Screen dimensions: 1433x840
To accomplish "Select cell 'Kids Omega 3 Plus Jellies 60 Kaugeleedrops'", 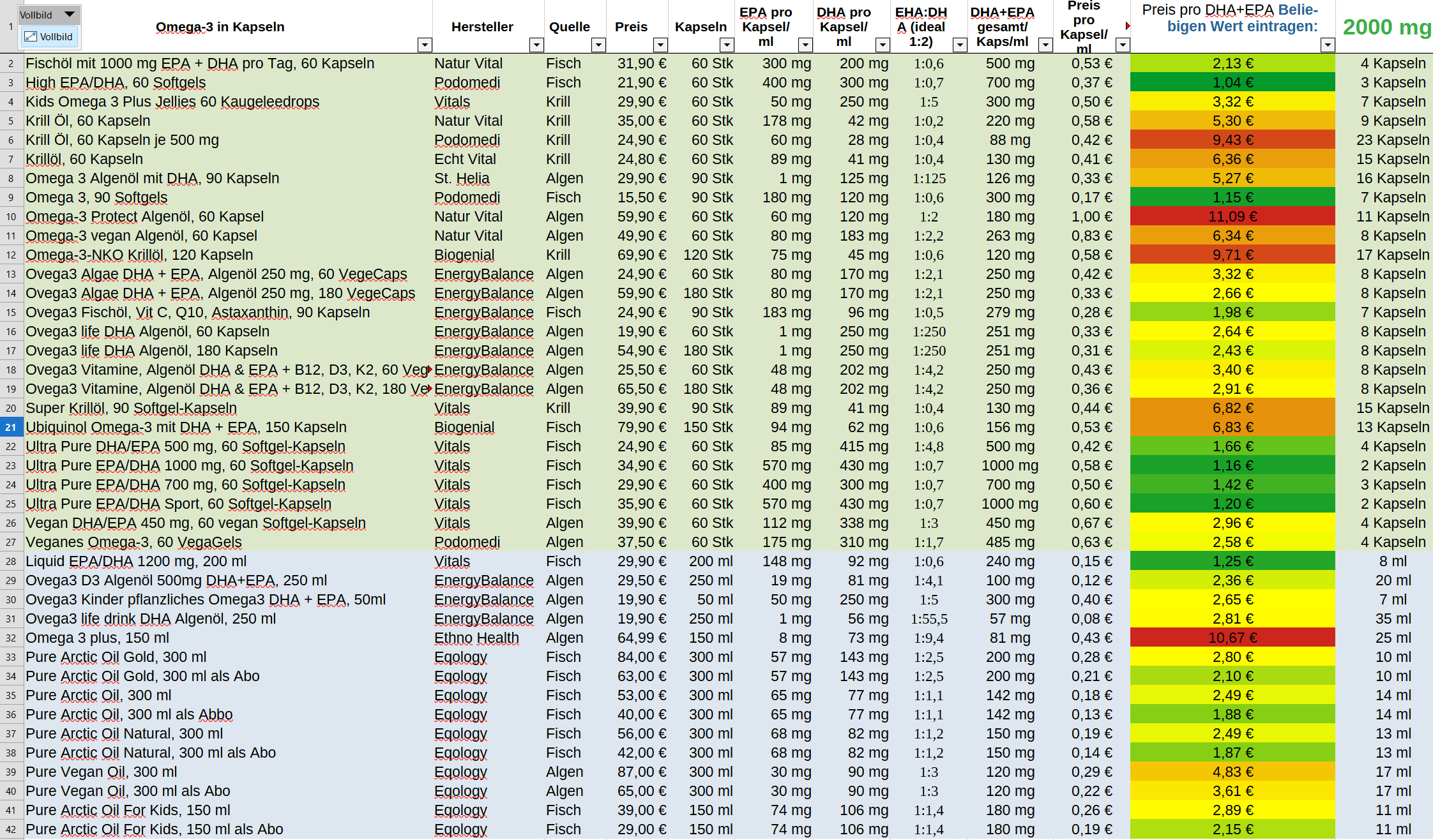I will click(228, 101).
